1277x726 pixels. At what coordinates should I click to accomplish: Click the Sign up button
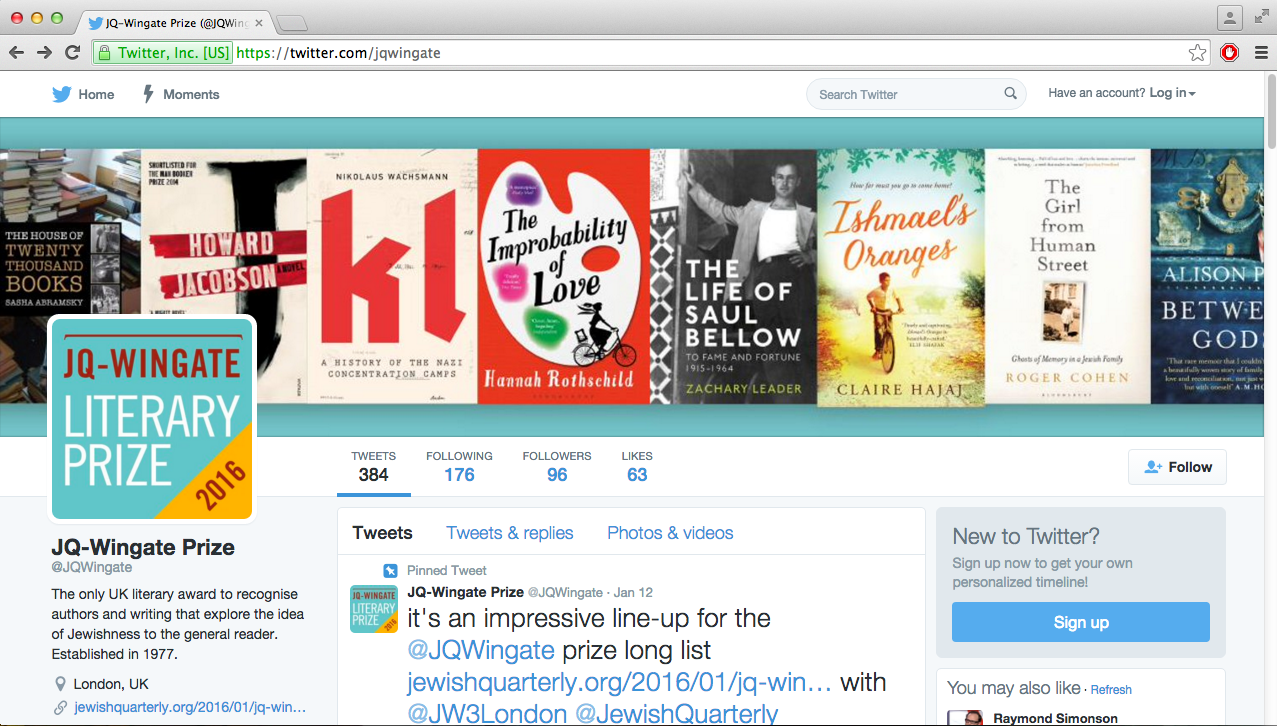pyautogui.click(x=1080, y=622)
